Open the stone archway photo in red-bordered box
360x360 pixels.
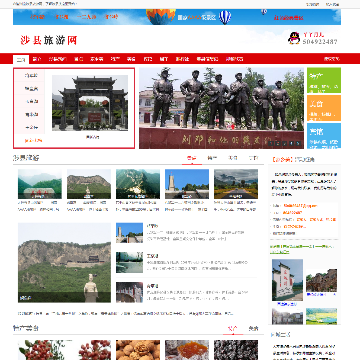pyautogui.click(x=90, y=103)
